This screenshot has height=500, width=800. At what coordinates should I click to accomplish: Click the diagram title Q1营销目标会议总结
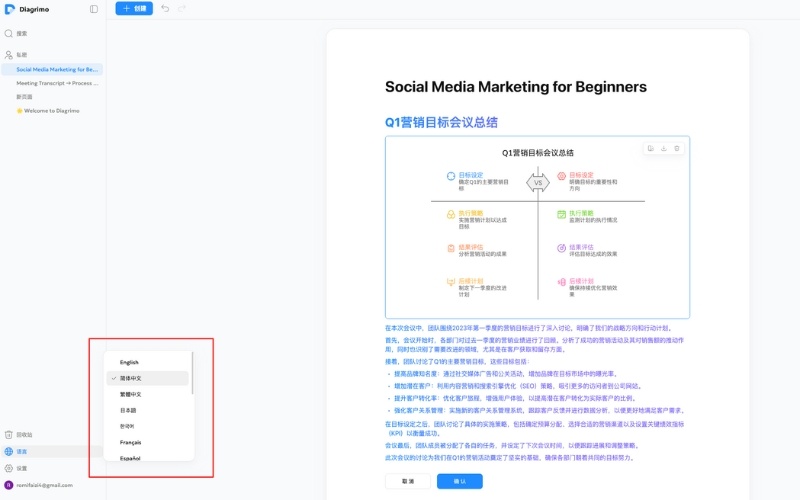pos(538,153)
